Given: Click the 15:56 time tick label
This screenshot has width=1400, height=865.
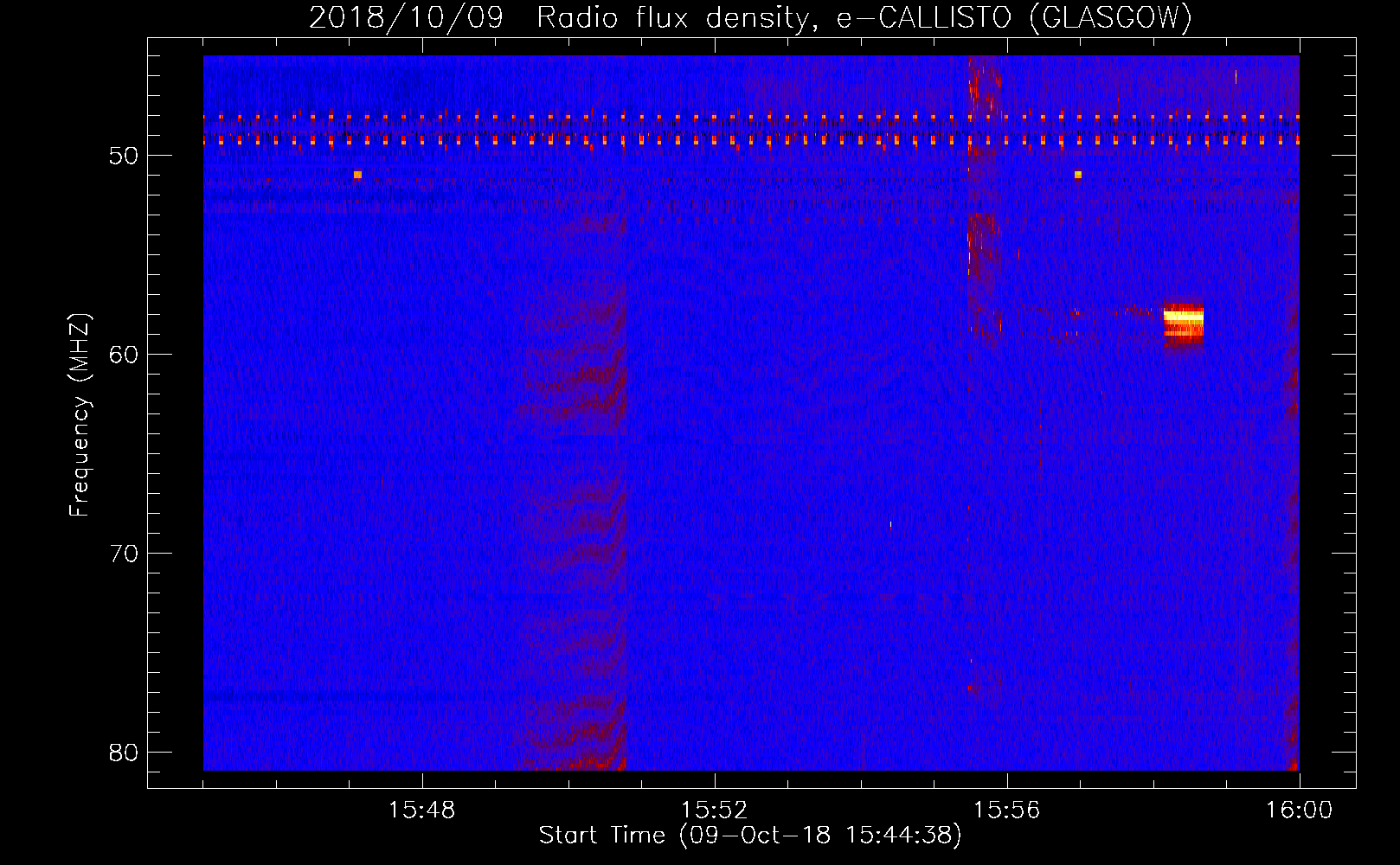Looking at the screenshot, I should pos(1006,811).
